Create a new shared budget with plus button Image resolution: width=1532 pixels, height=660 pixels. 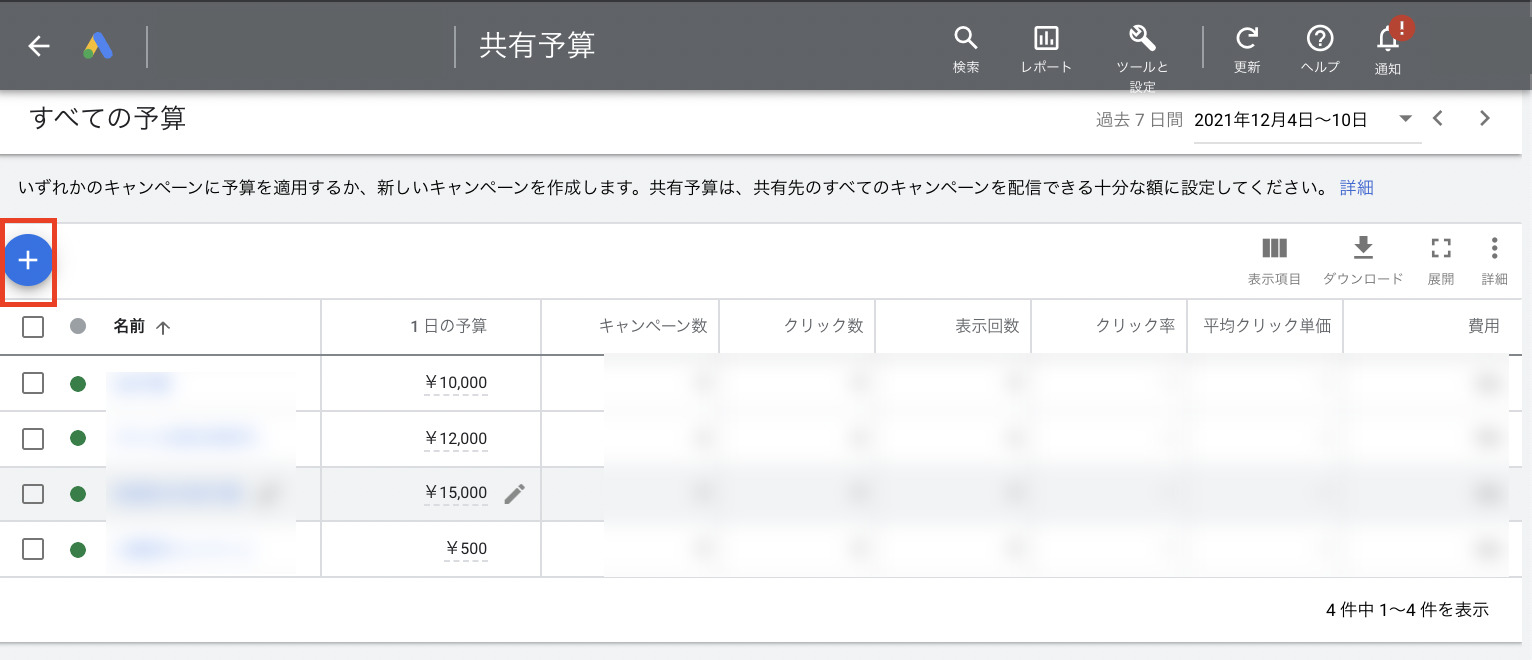coord(28,260)
